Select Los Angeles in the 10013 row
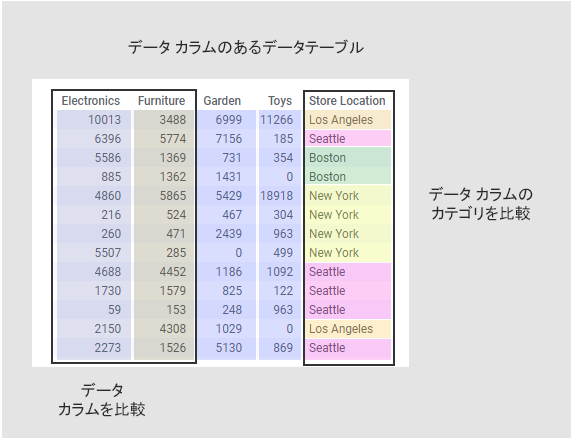This screenshot has height=439, width=571. point(341,120)
